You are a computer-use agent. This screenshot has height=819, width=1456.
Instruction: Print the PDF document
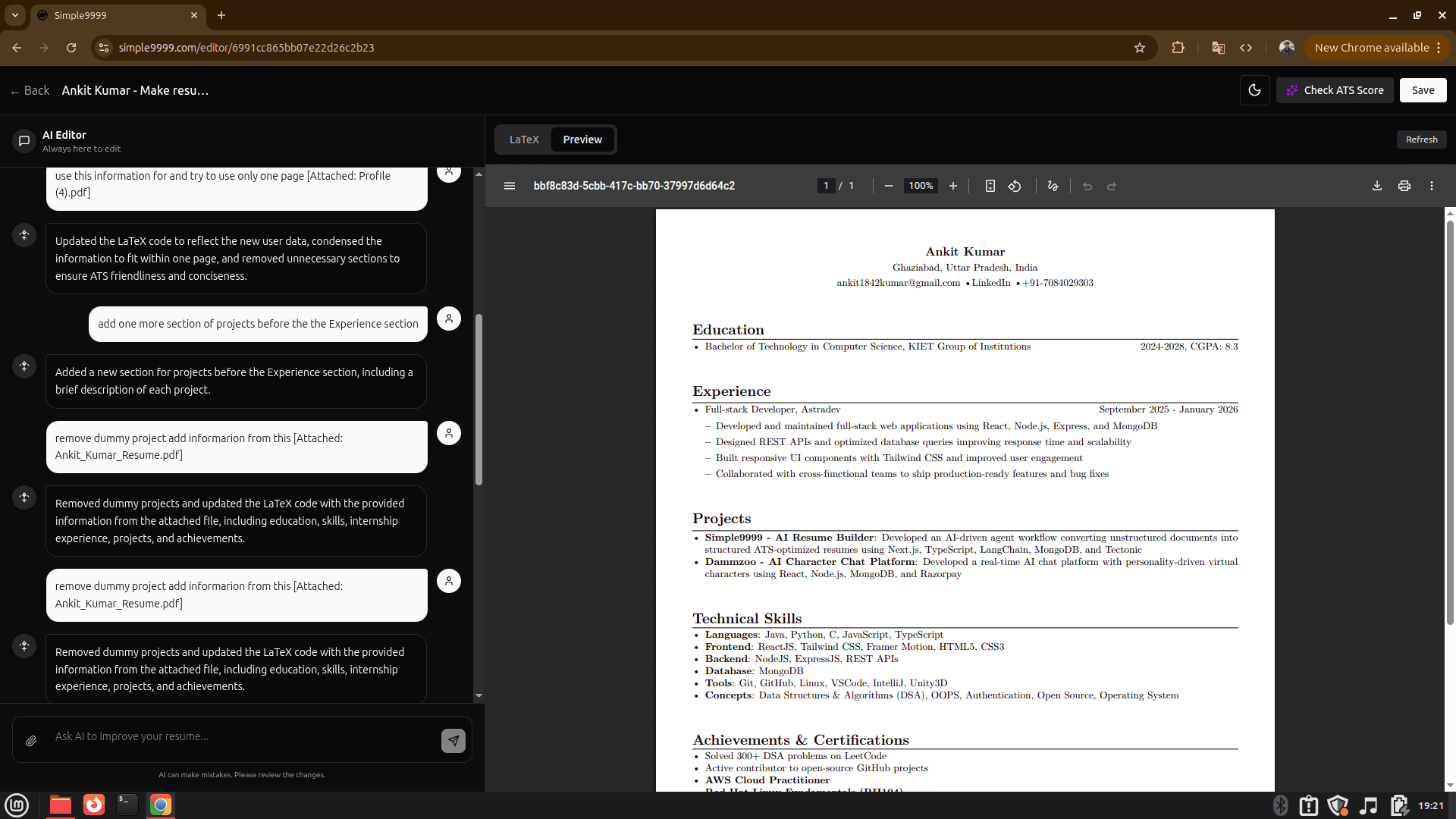click(1404, 186)
